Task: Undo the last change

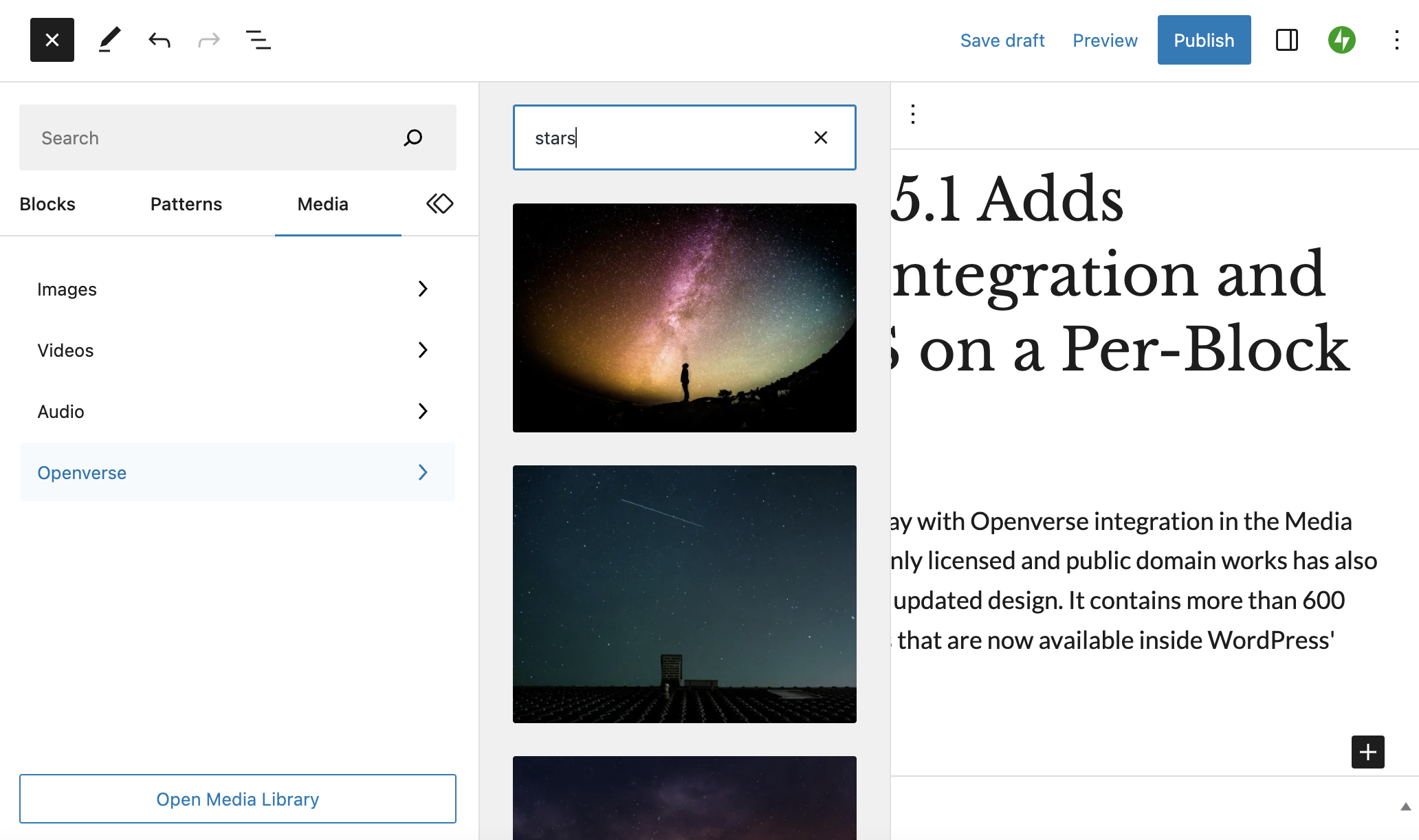Action: [159, 40]
